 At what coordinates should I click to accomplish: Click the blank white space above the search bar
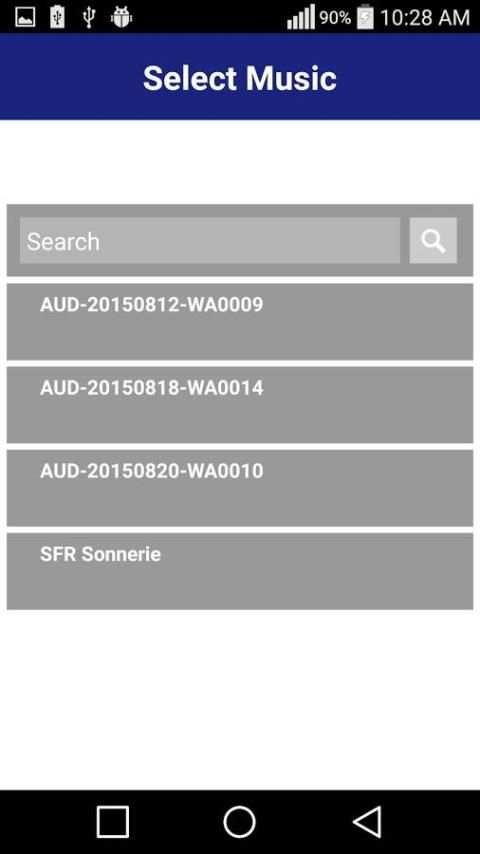[x=240, y=162]
